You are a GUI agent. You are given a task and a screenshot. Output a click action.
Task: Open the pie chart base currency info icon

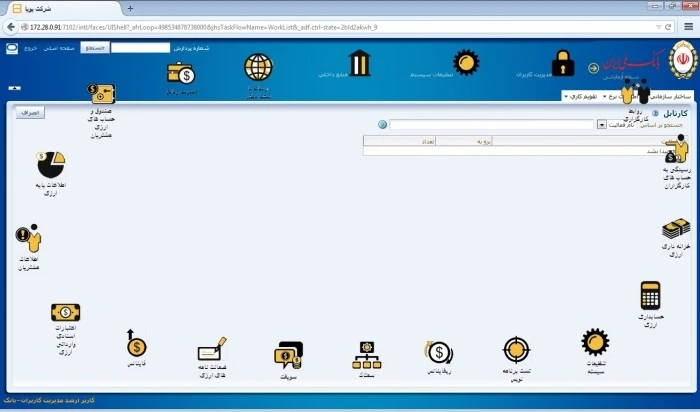(x=50, y=165)
